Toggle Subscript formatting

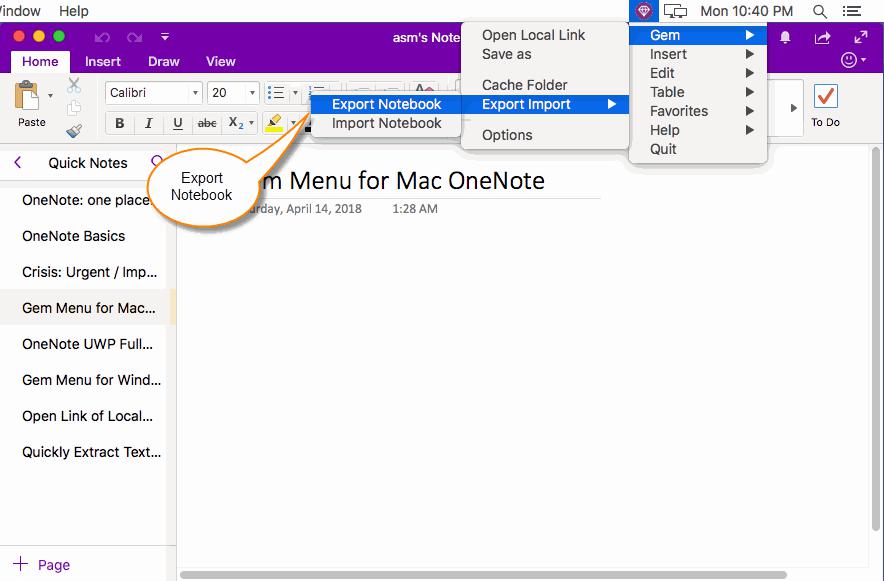point(236,123)
